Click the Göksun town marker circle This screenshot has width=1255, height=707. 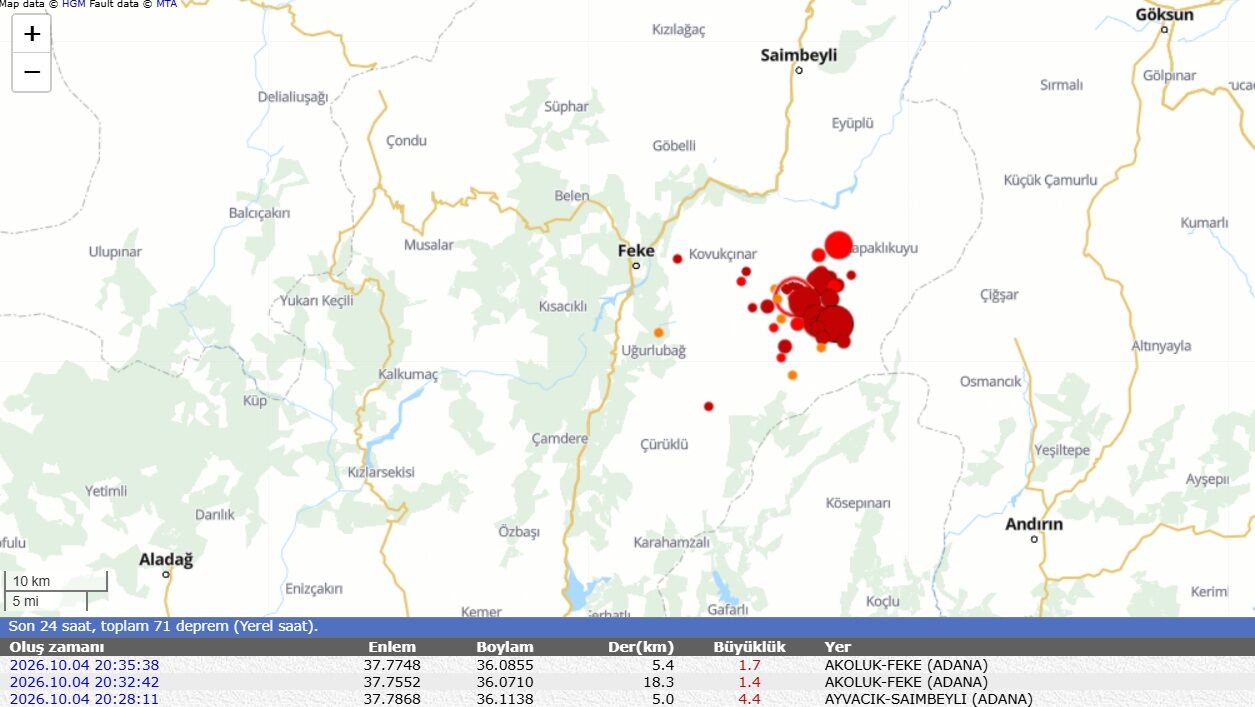click(1164, 29)
